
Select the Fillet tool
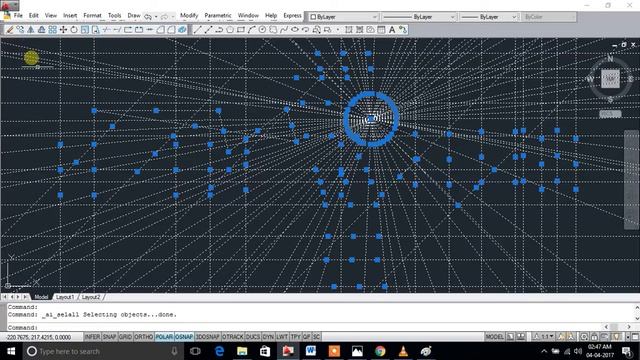(171, 30)
